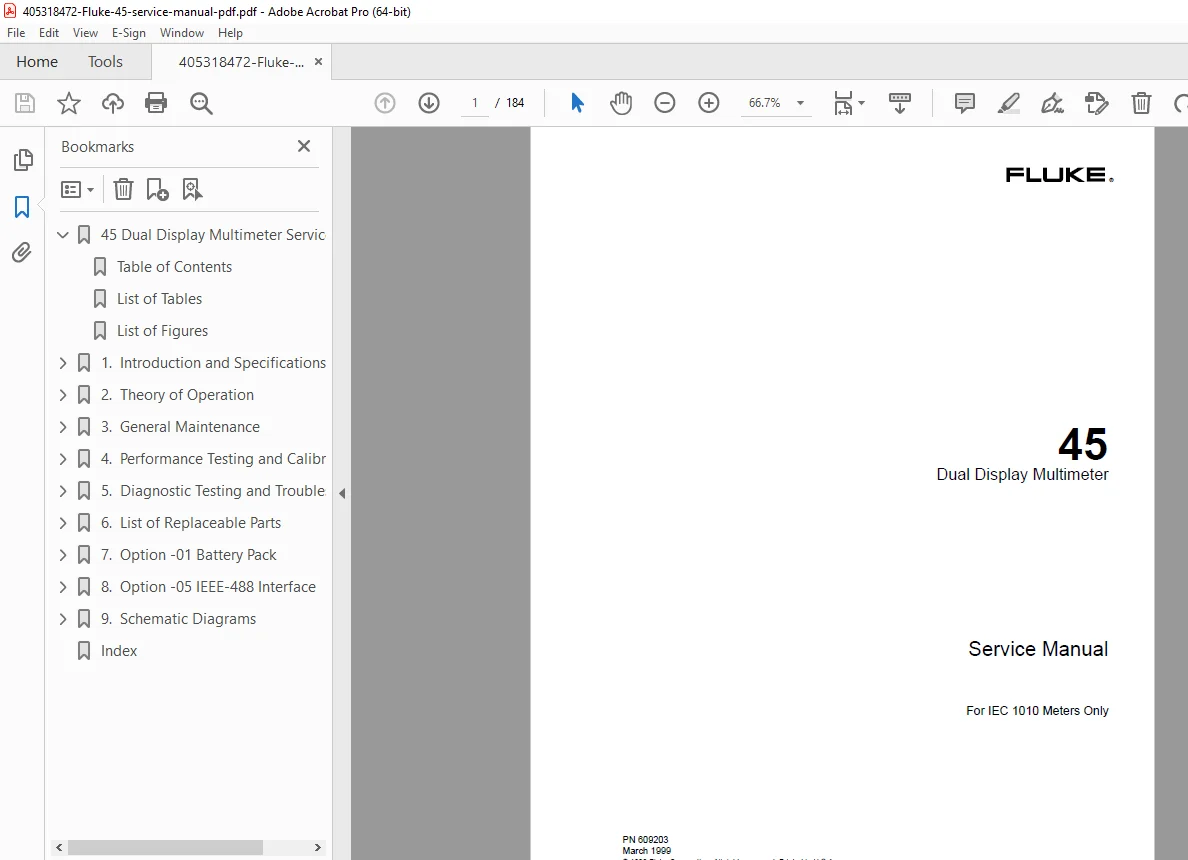Click the partially visible rotate toolbar icon
Viewport: 1188px width, 860px height.
click(x=1180, y=103)
